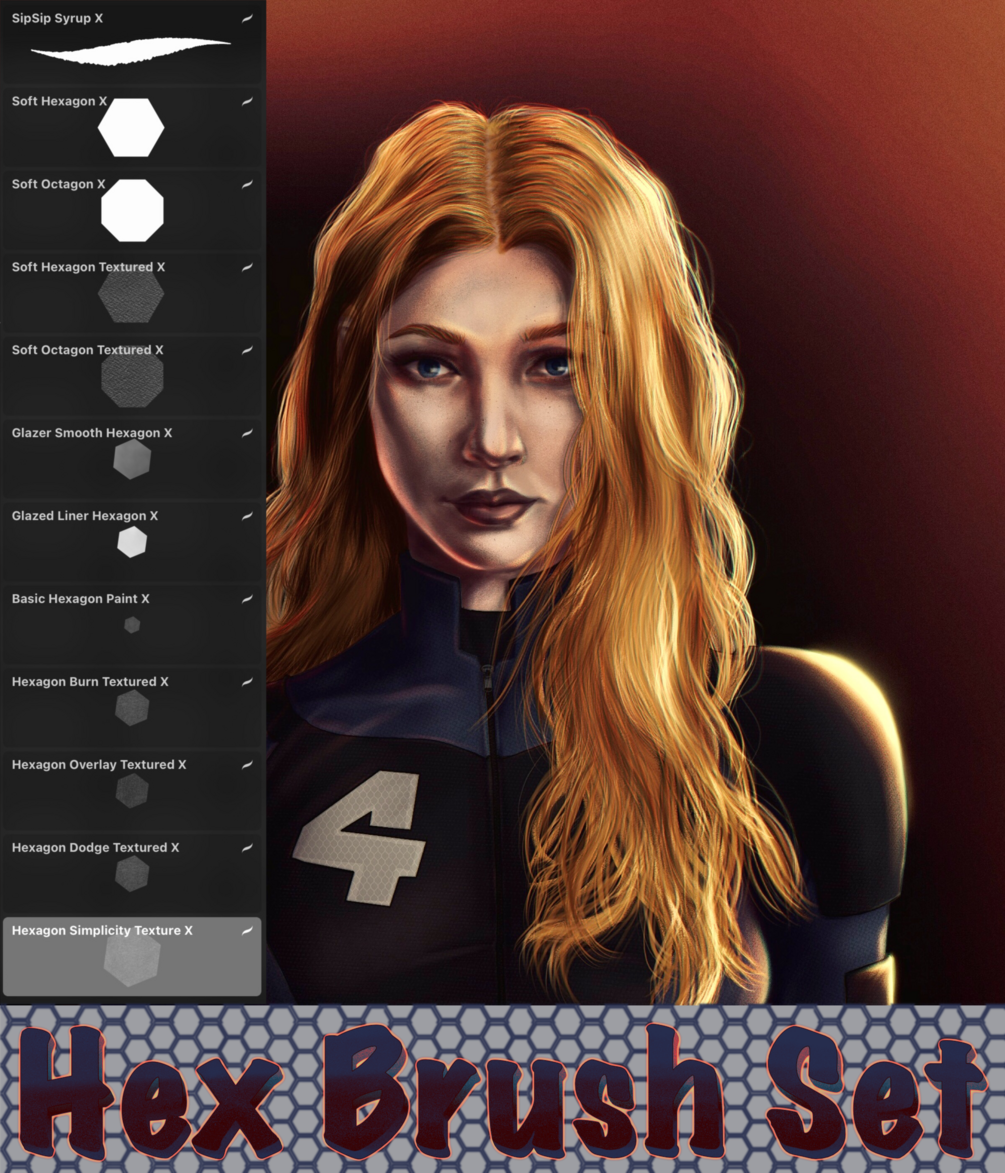
Task: Select the Soft Hexagon X brush
Action: click(x=132, y=126)
